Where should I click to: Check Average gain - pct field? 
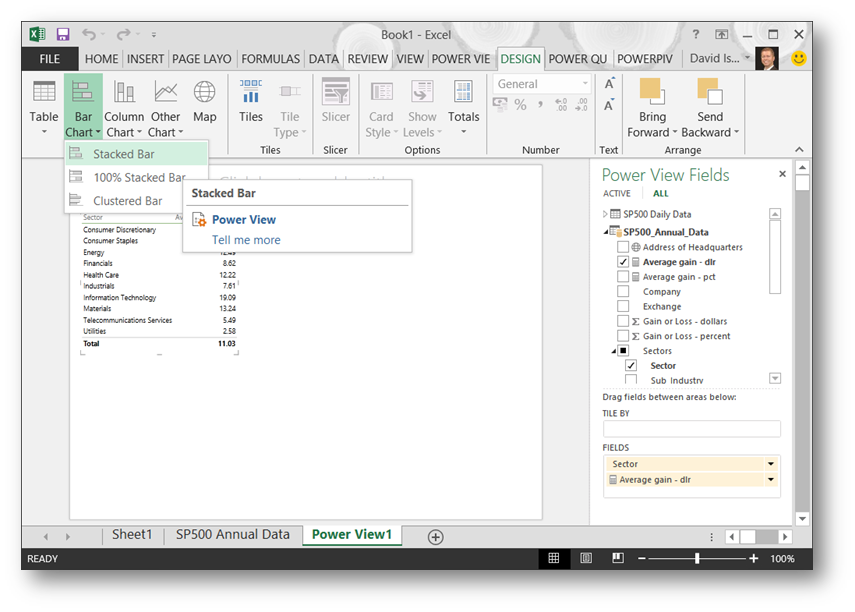click(x=623, y=277)
